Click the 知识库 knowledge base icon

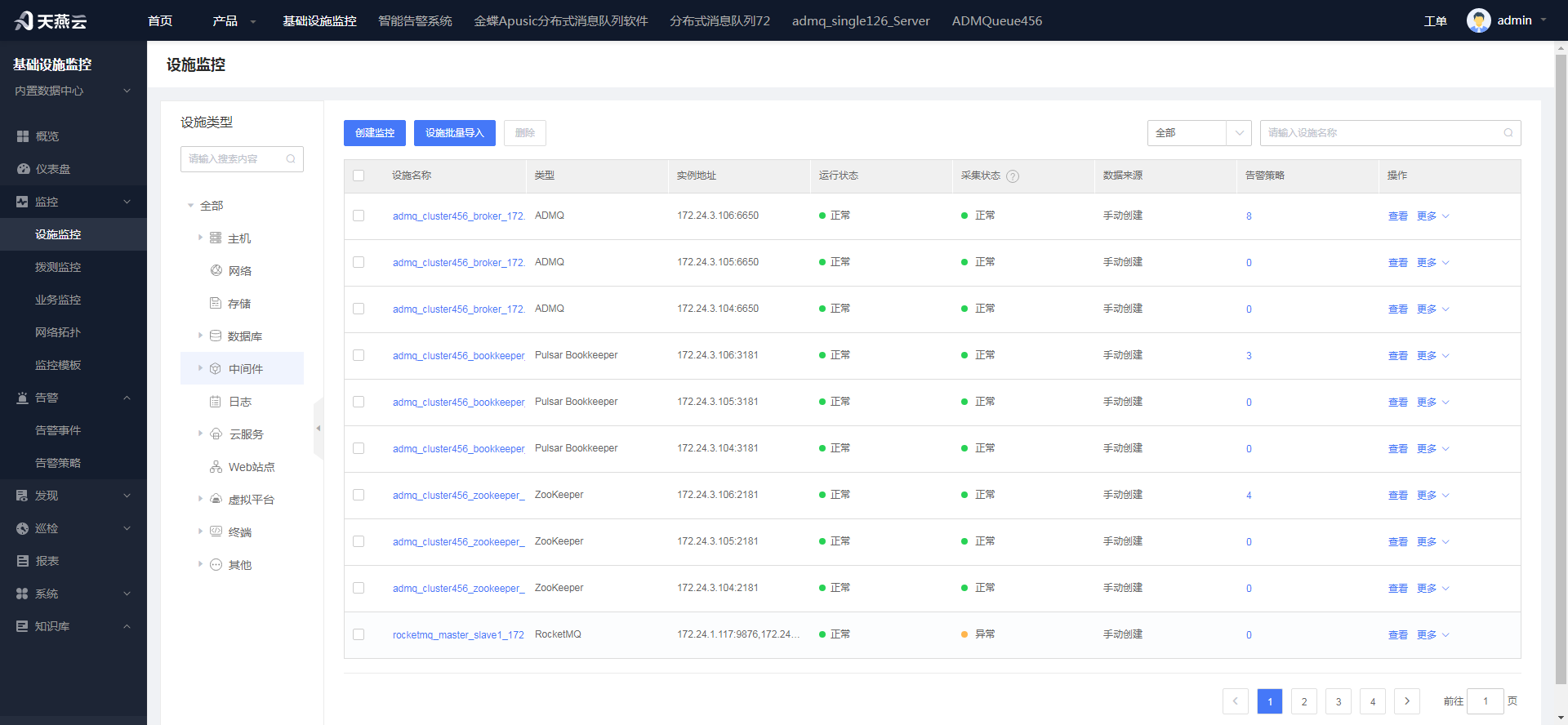click(x=22, y=626)
